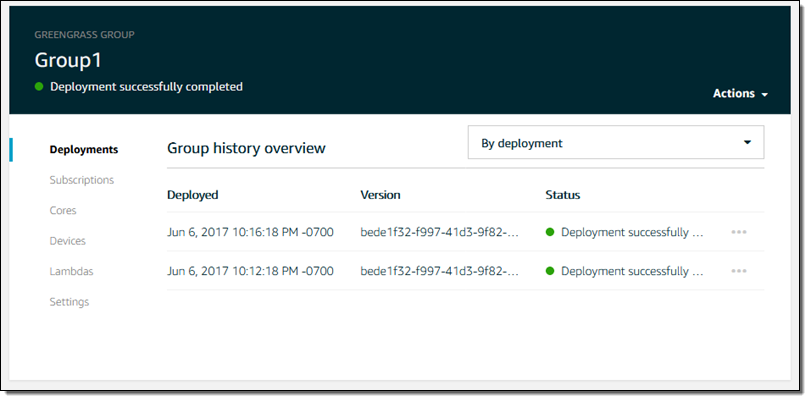The height and width of the screenshot is (401, 810).
Task: Click version ID of the 10:12:18 PM deployment
Action: click(439, 271)
